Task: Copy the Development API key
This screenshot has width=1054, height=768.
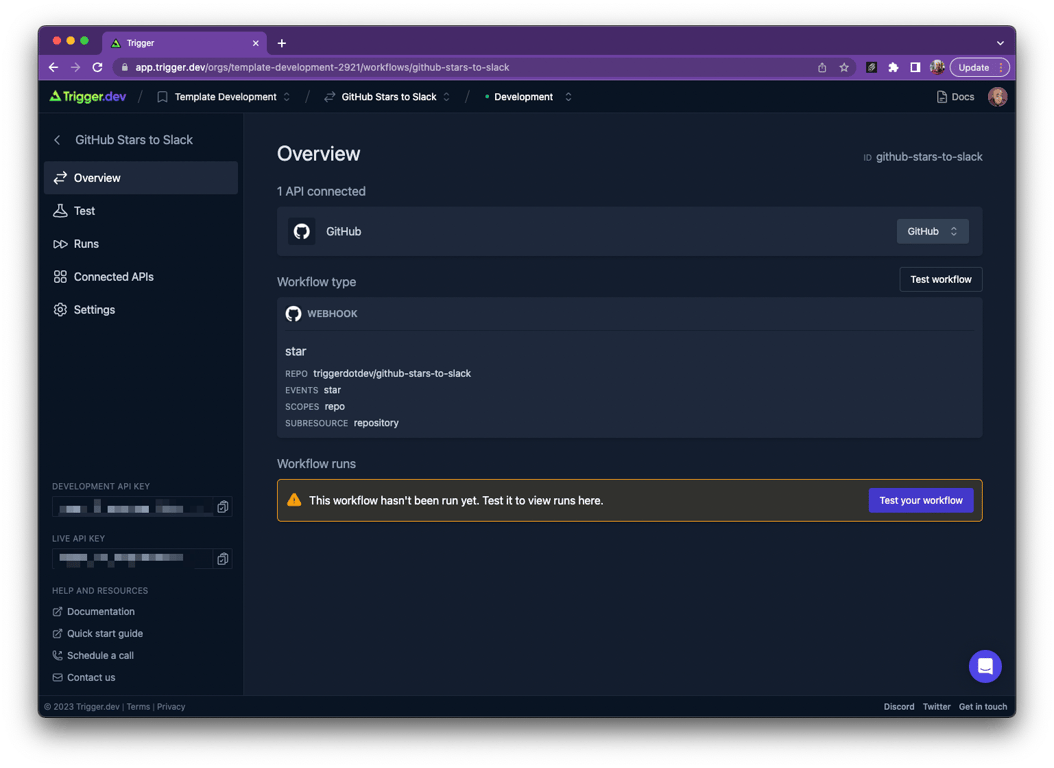Action: (x=222, y=507)
